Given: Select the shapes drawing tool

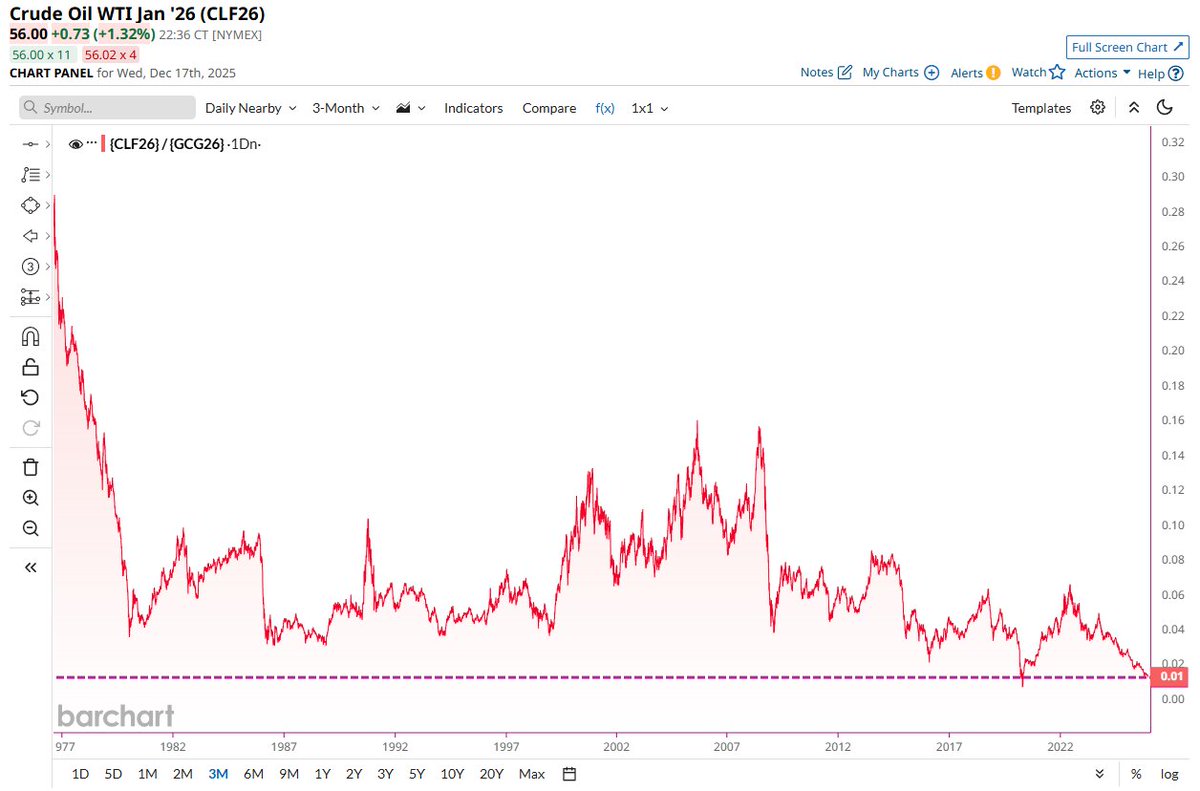Looking at the screenshot, I should tap(30, 205).
